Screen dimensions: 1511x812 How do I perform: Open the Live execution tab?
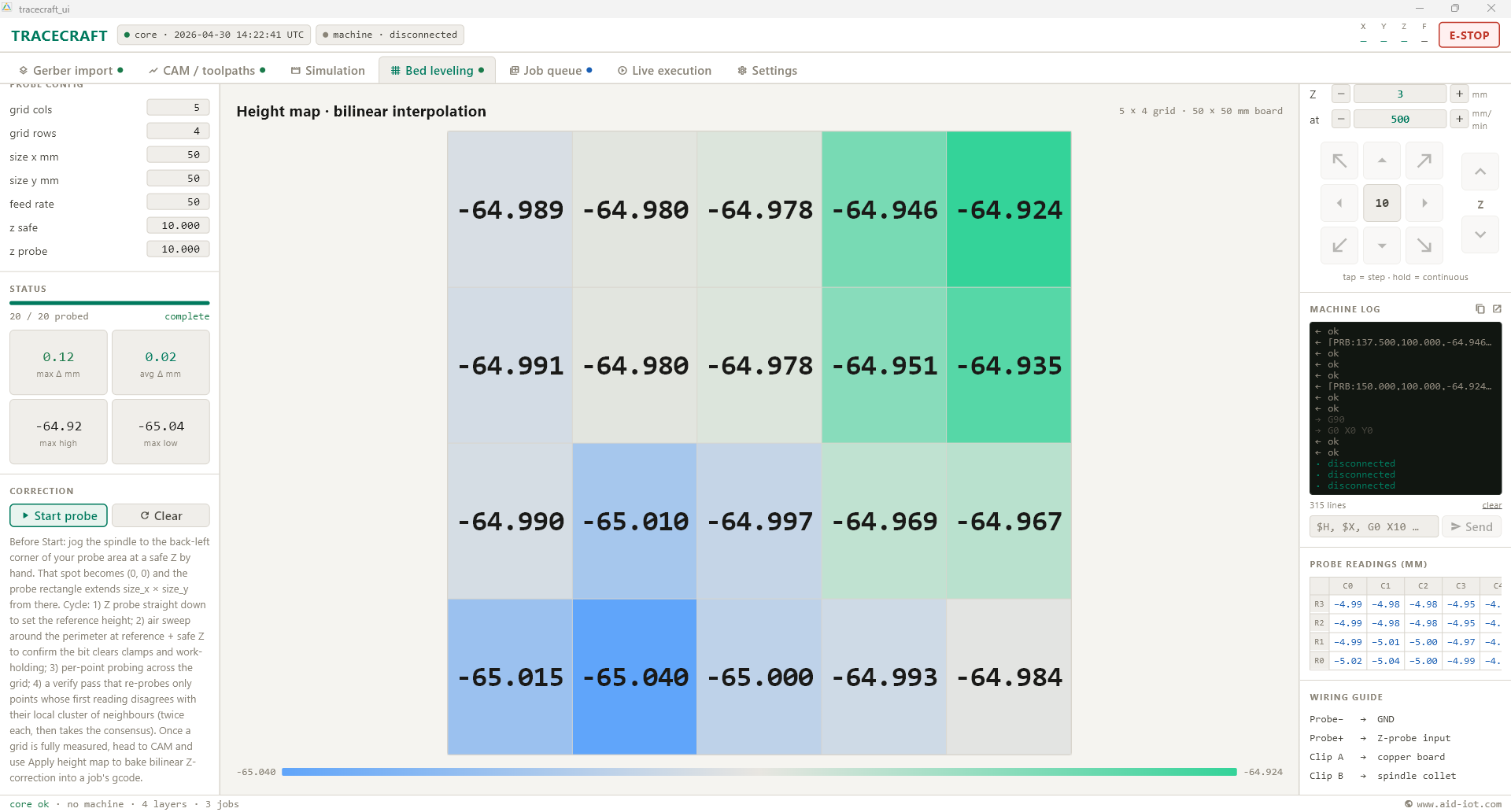(x=665, y=71)
